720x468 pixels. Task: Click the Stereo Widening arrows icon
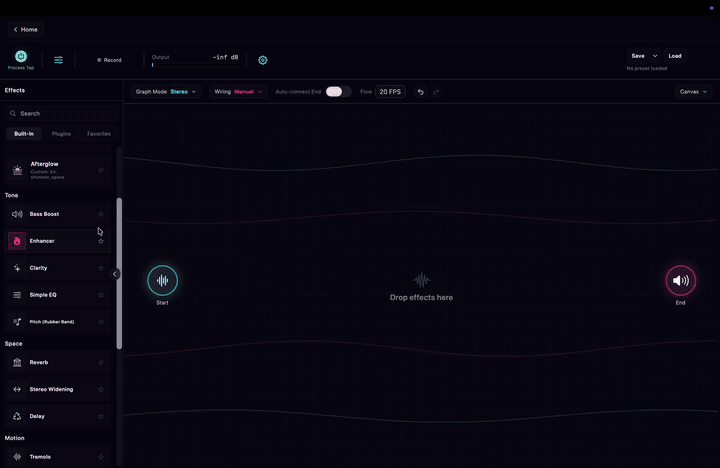click(x=17, y=389)
